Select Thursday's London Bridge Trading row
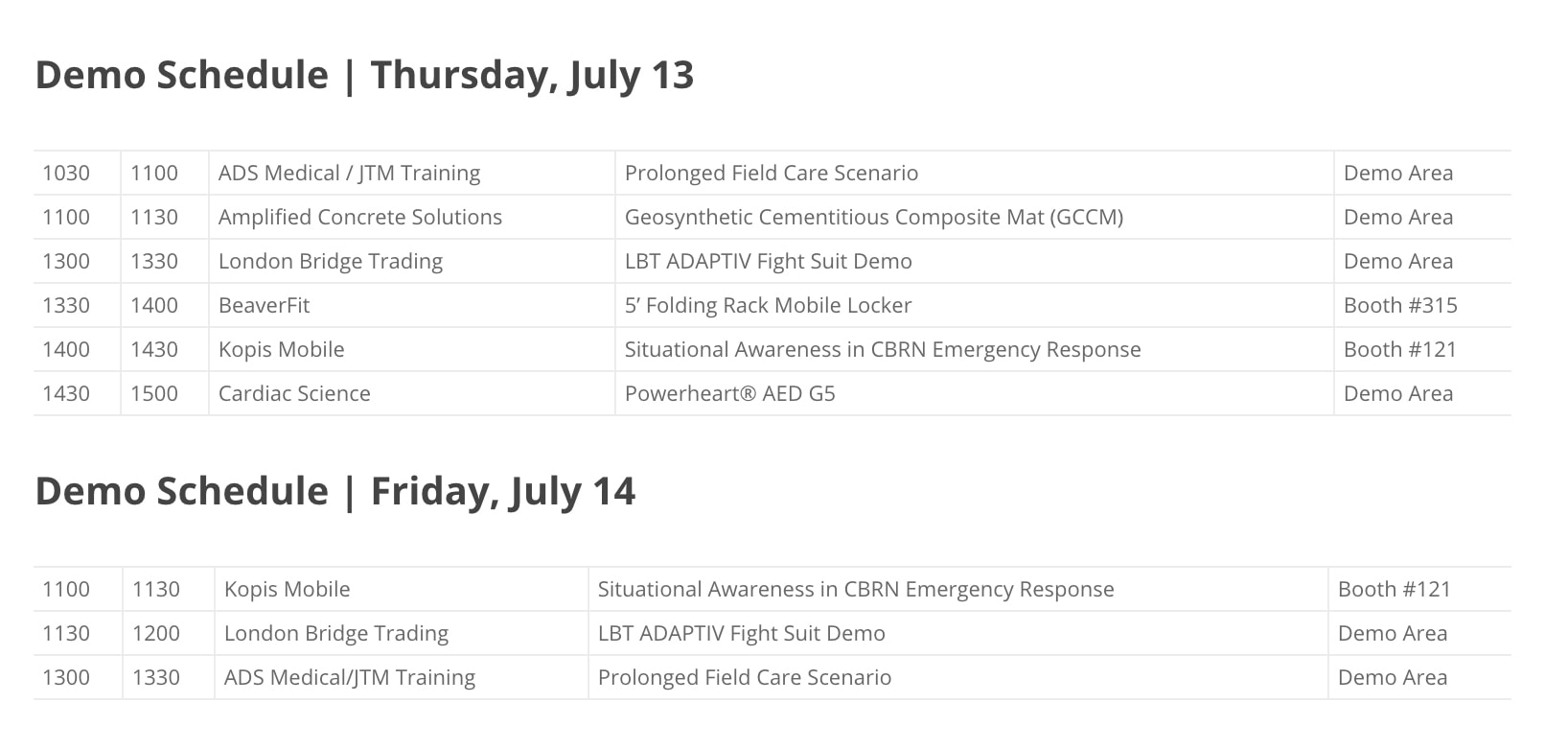Screen dimensions: 1568x749 tap(772, 261)
